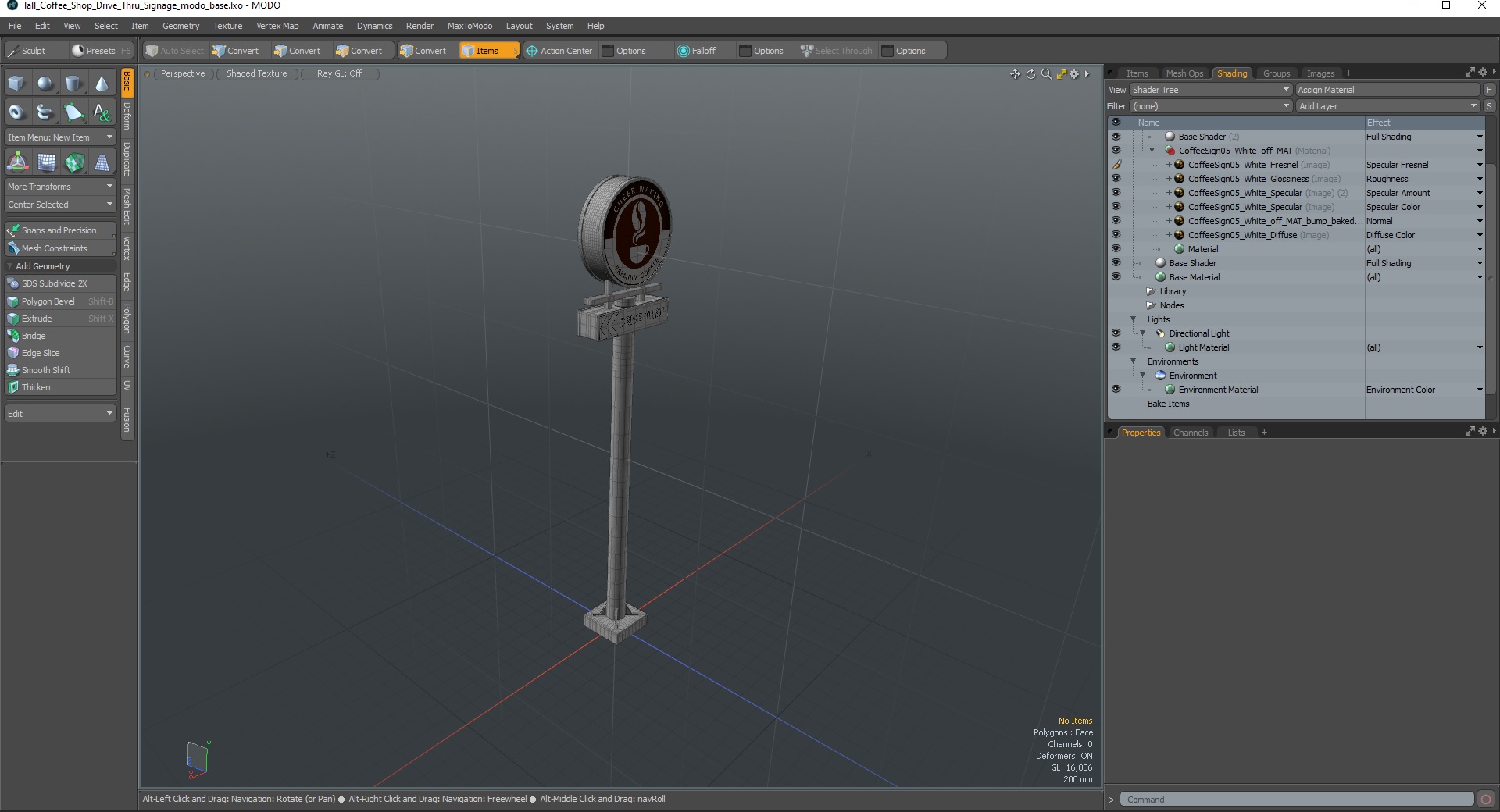Open Properties panel settings gear

[1482, 431]
